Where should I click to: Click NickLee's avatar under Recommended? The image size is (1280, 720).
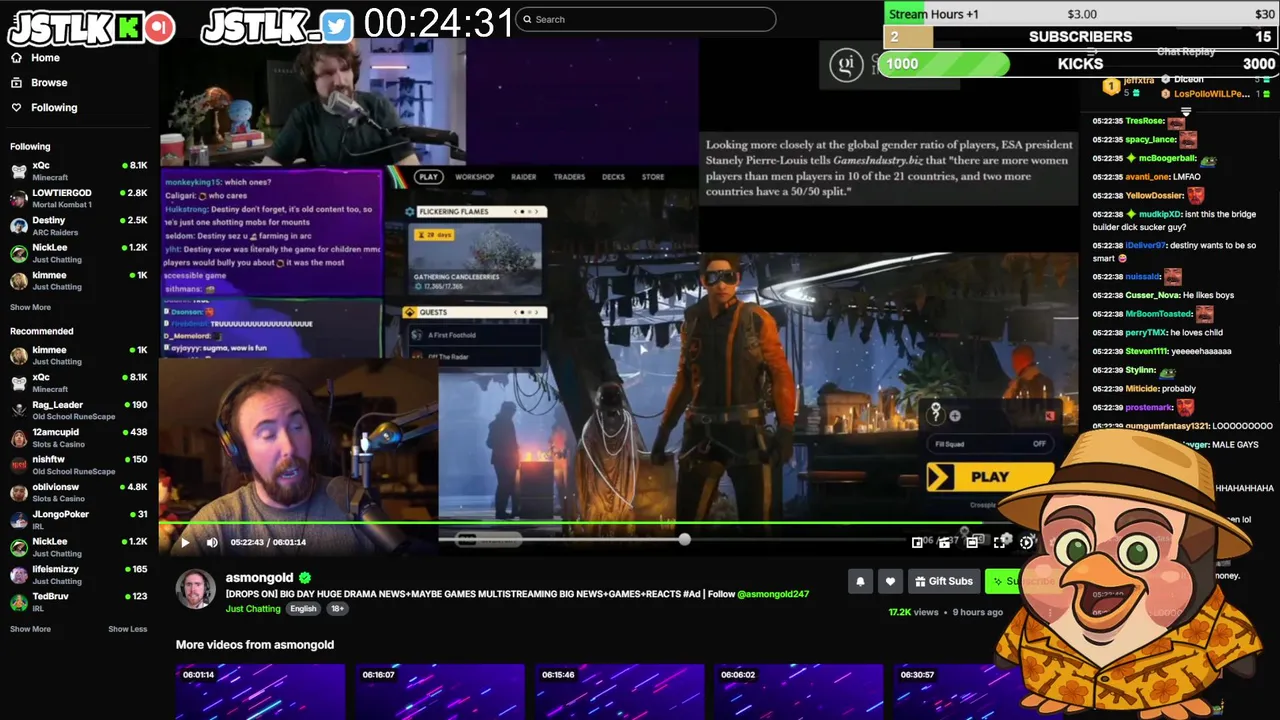click(18, 548)
